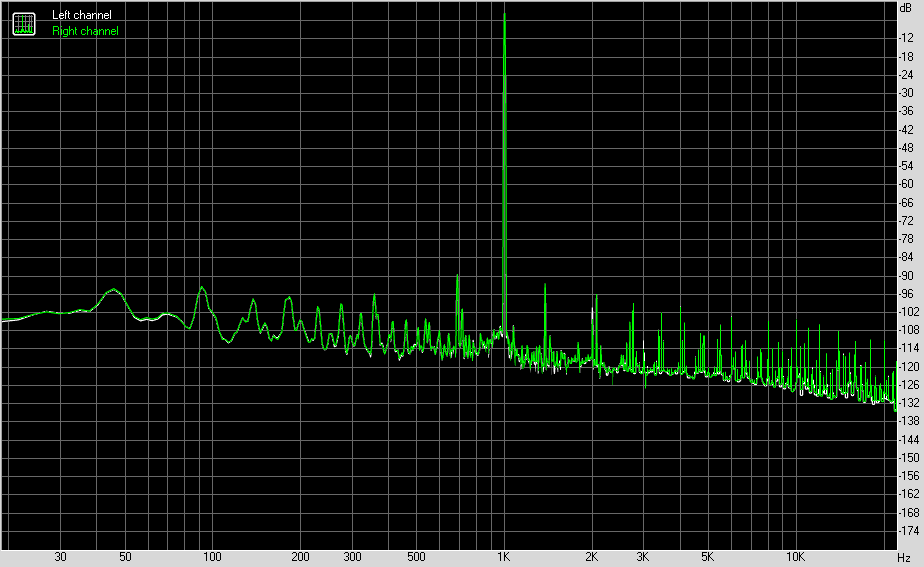Select the "Left channel" legend label
924x567 pixels.
[x=82, y=15]
